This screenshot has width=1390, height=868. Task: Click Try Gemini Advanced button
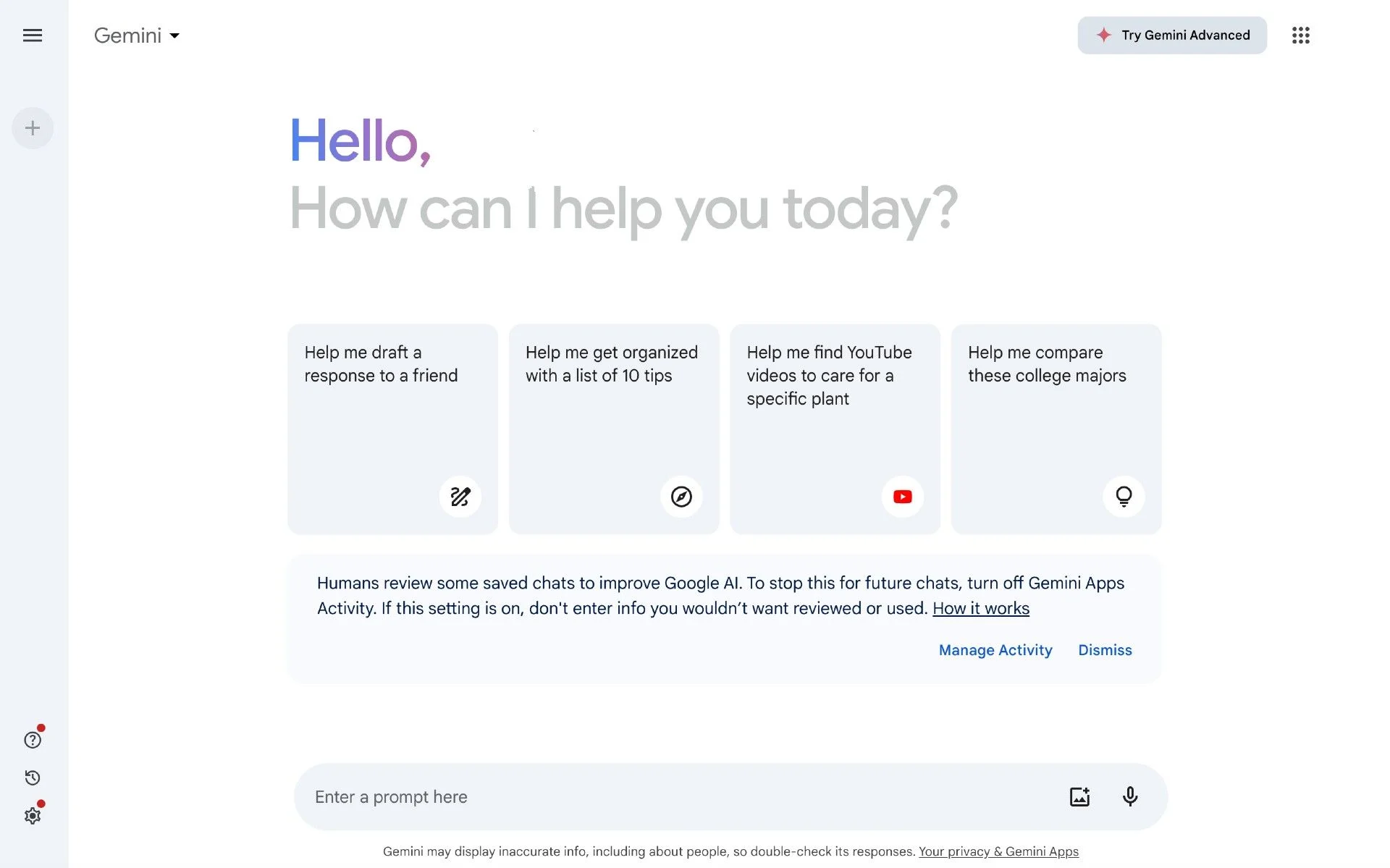click(x=1172, y=35)
